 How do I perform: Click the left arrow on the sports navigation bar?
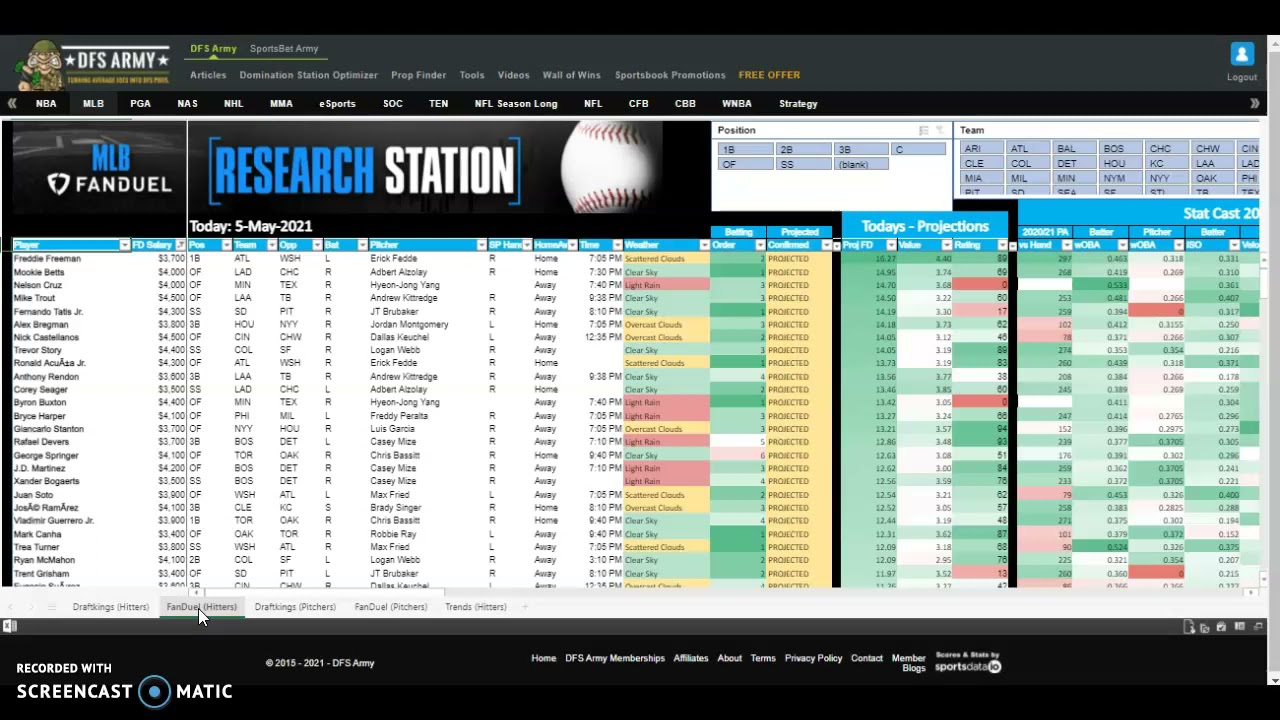coord(11,103)
